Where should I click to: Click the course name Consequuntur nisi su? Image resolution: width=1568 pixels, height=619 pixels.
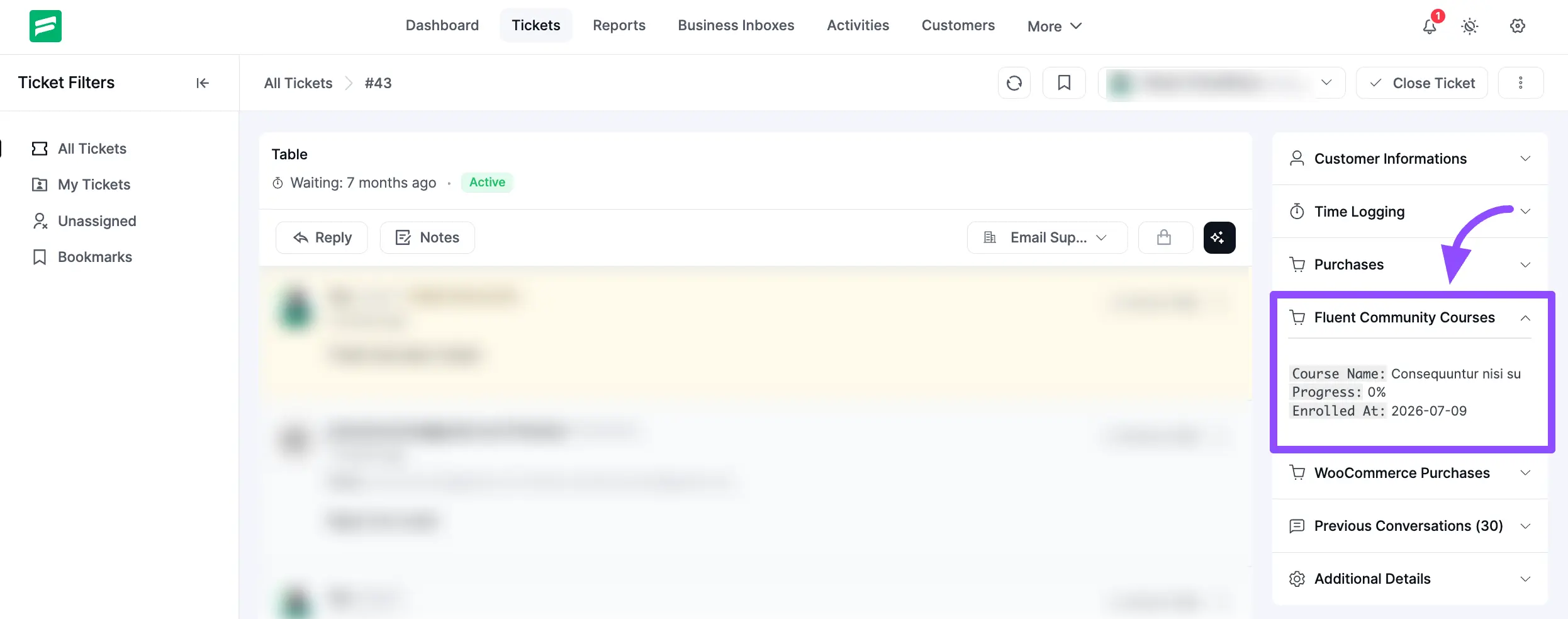pyautogui.click(x=1455, y=373)
